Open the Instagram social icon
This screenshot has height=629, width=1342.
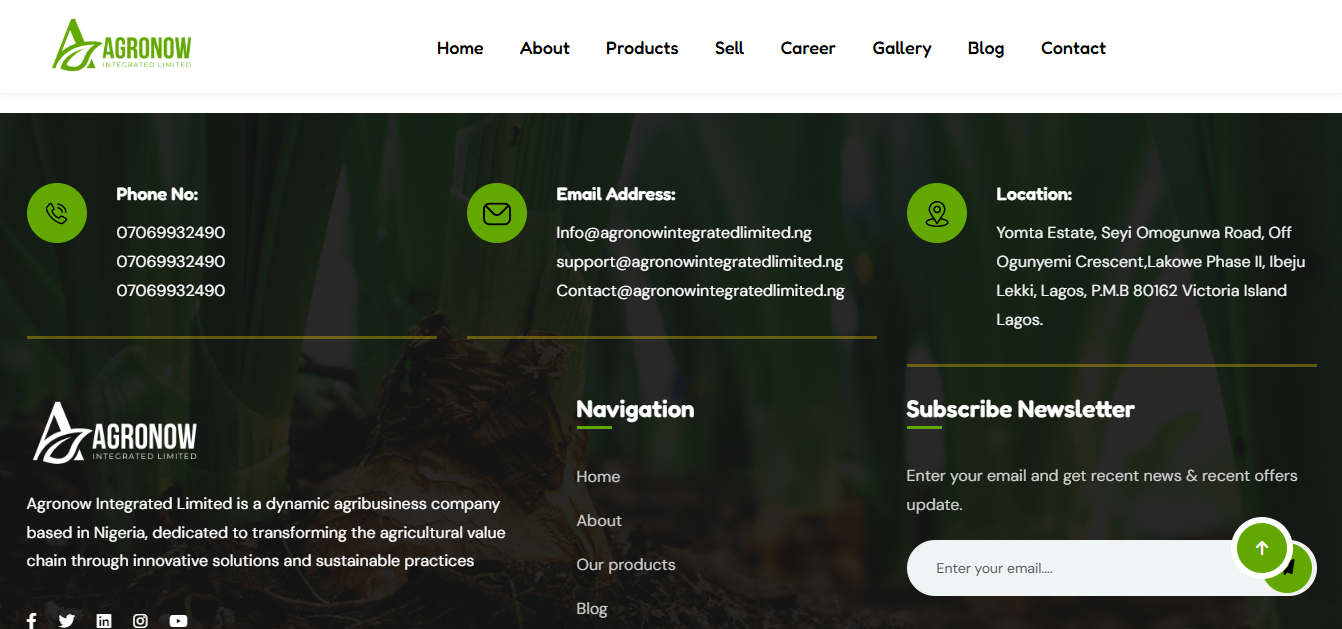click(141, 621)
